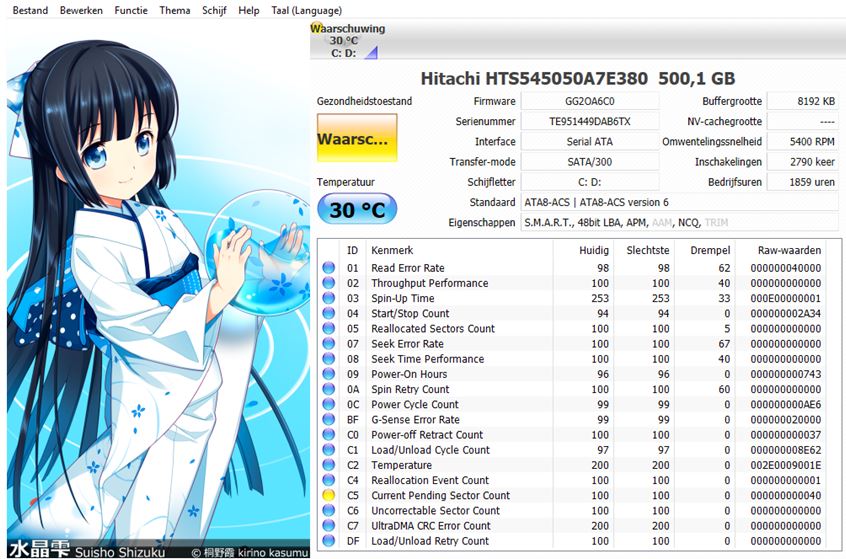Click raw value 00000000743 of Power-On Hours
Viewport: 846px width, 559px height.
pyautogui.click(x=786, y=374)
